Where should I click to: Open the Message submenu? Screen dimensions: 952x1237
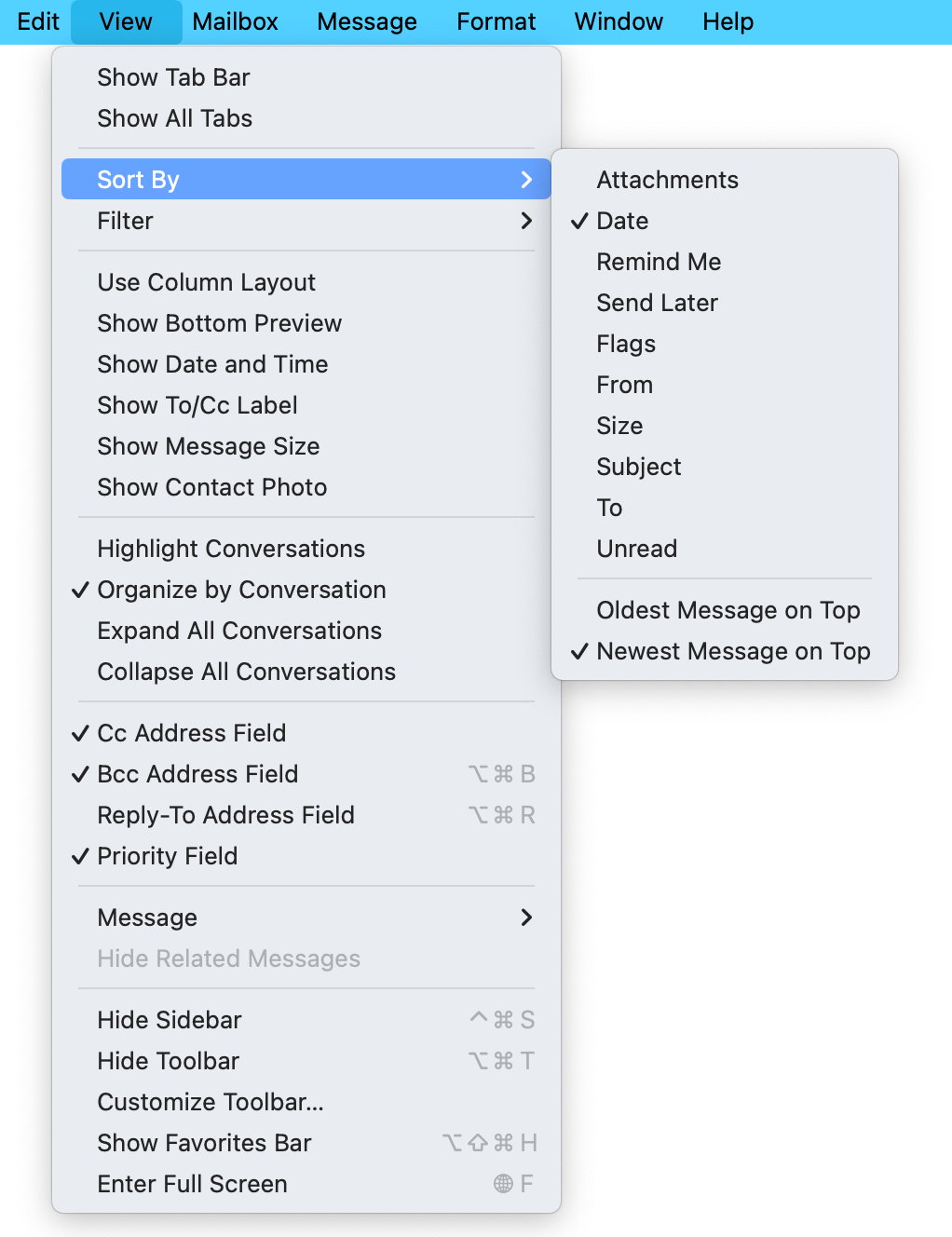(x=146, y=918)
